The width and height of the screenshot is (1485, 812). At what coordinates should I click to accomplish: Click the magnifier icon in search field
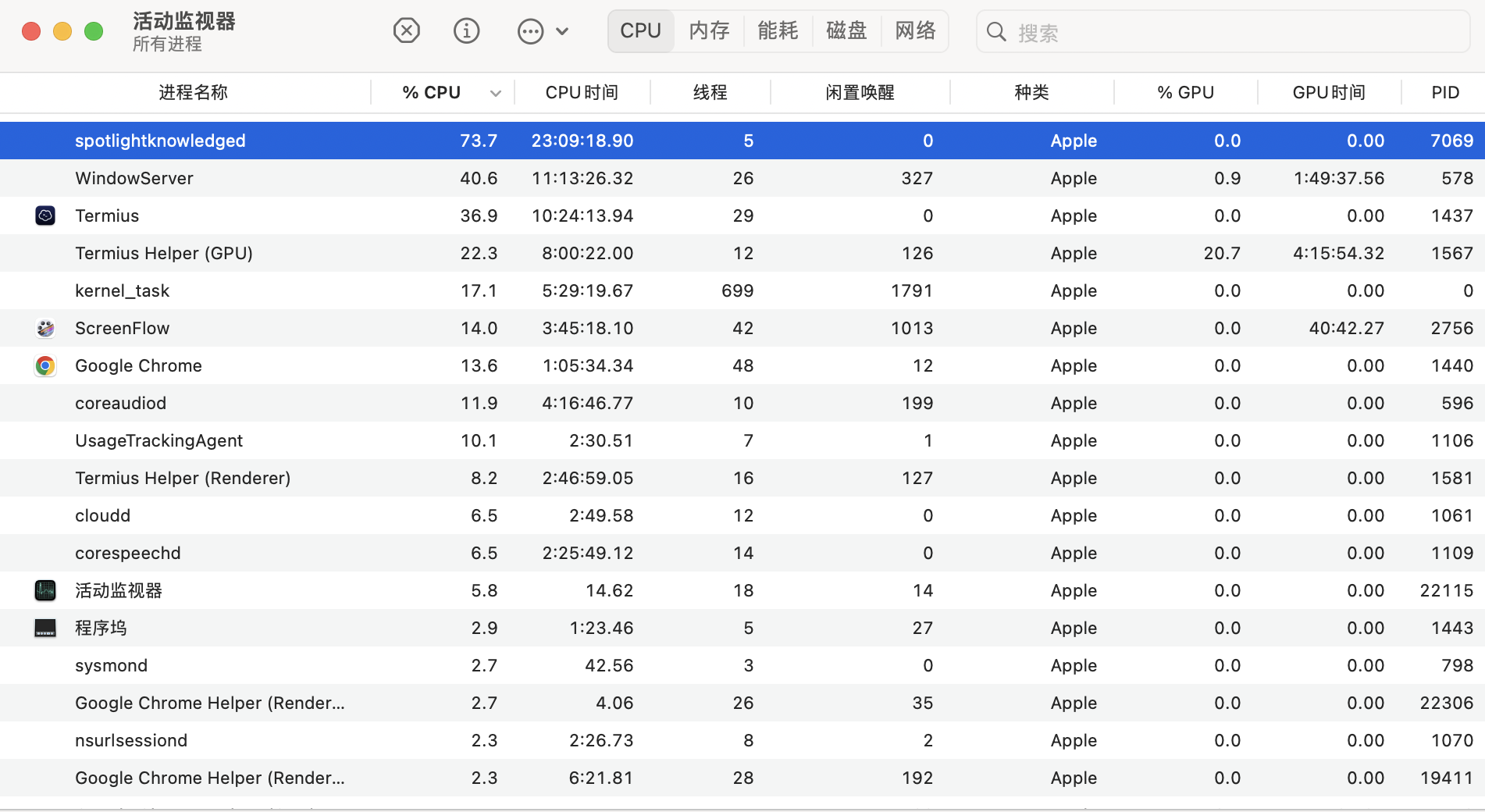[x=996, y=32]
